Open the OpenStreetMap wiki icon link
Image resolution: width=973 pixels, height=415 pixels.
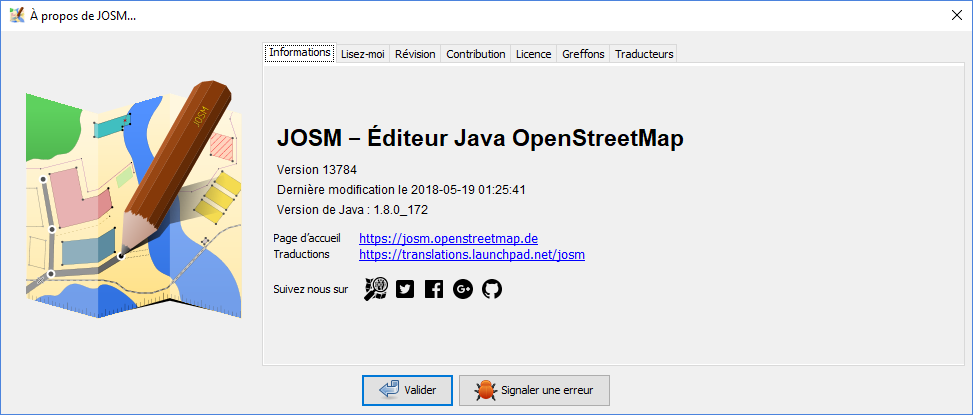pyautogui.click(x=375, y=289)
